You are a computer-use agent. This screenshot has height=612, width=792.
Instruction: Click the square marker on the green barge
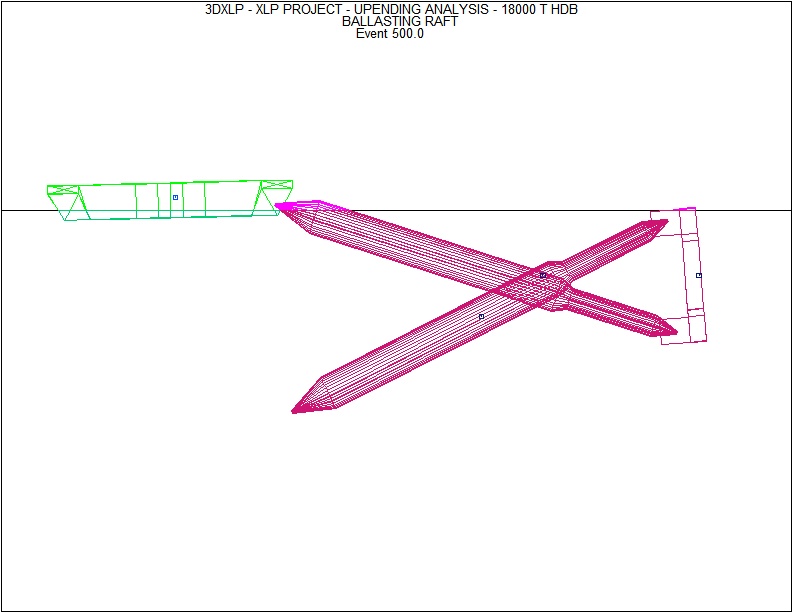click(175, 198)
